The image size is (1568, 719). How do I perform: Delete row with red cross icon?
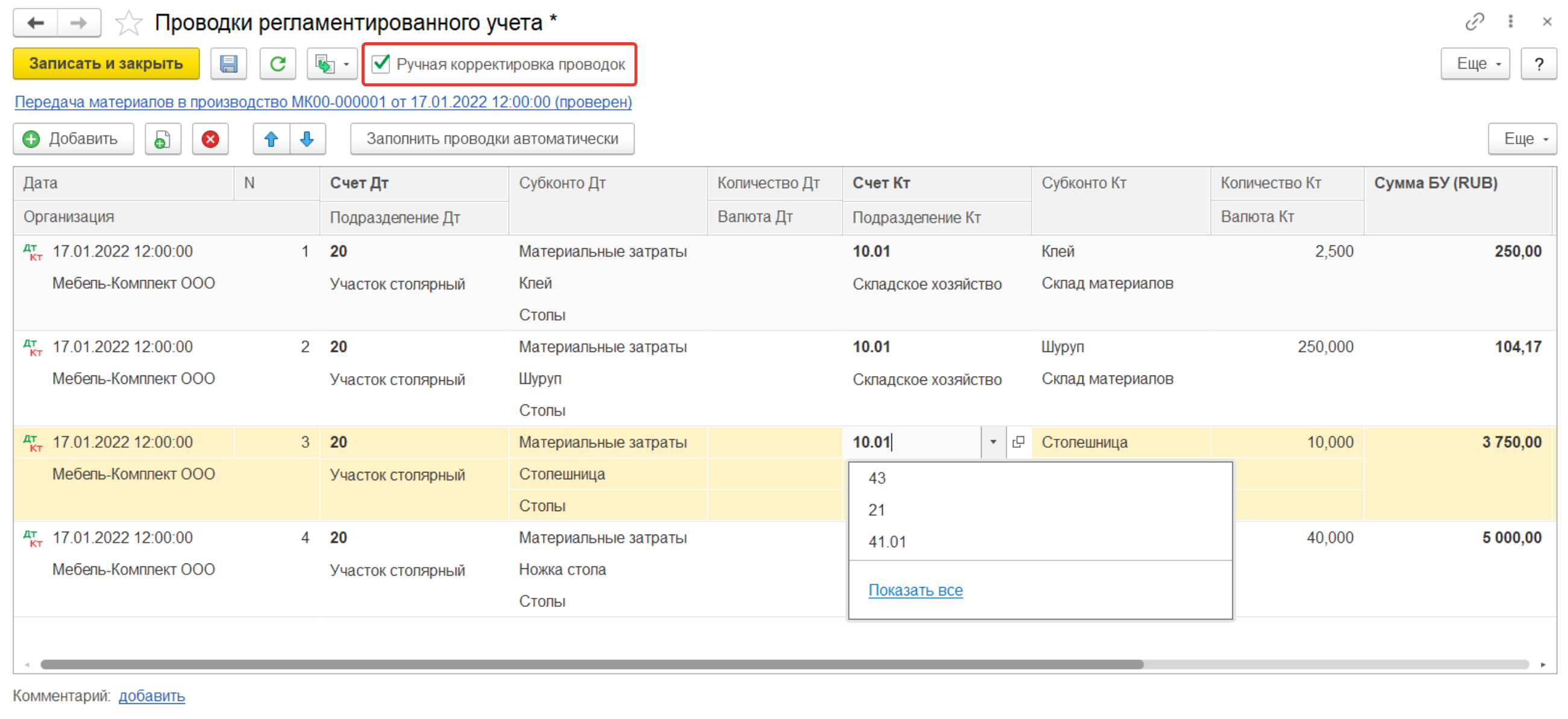pyautogui.click(x=210, y=139)
